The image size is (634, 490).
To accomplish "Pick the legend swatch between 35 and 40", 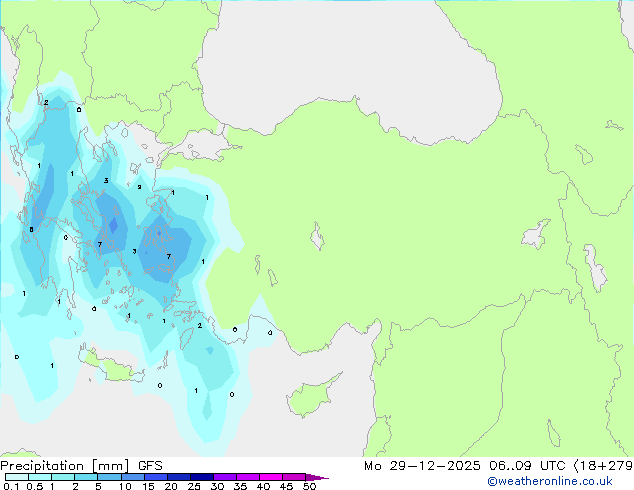I will (248, 477).
